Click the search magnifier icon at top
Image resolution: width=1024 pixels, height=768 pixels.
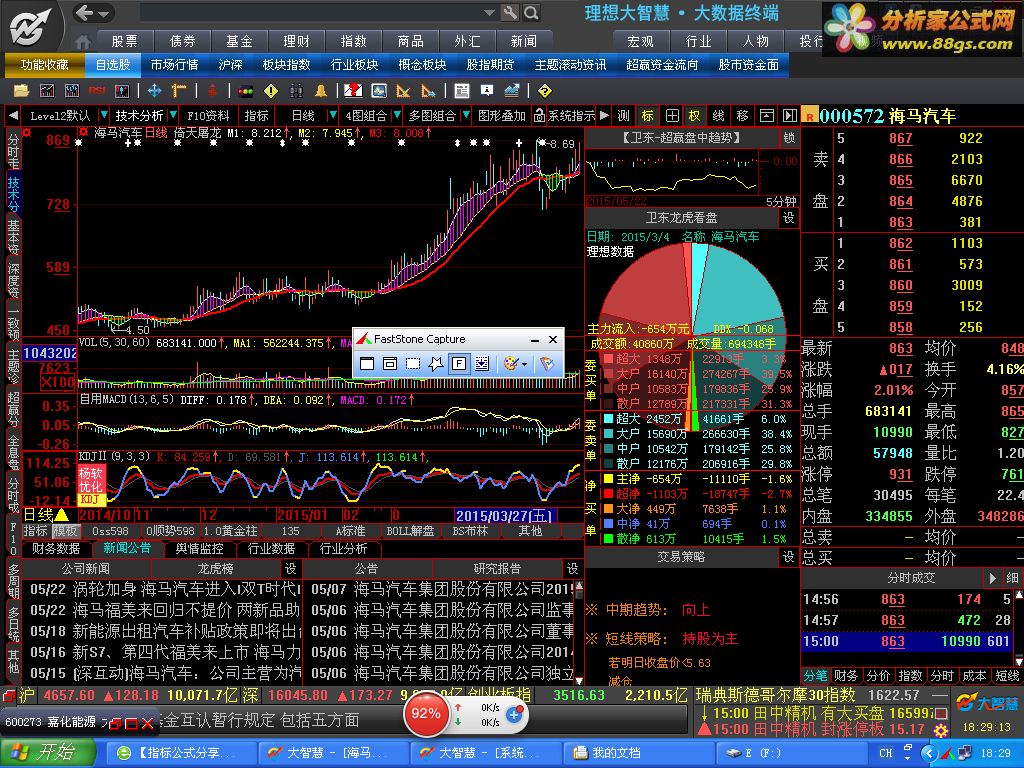(532, 12)
